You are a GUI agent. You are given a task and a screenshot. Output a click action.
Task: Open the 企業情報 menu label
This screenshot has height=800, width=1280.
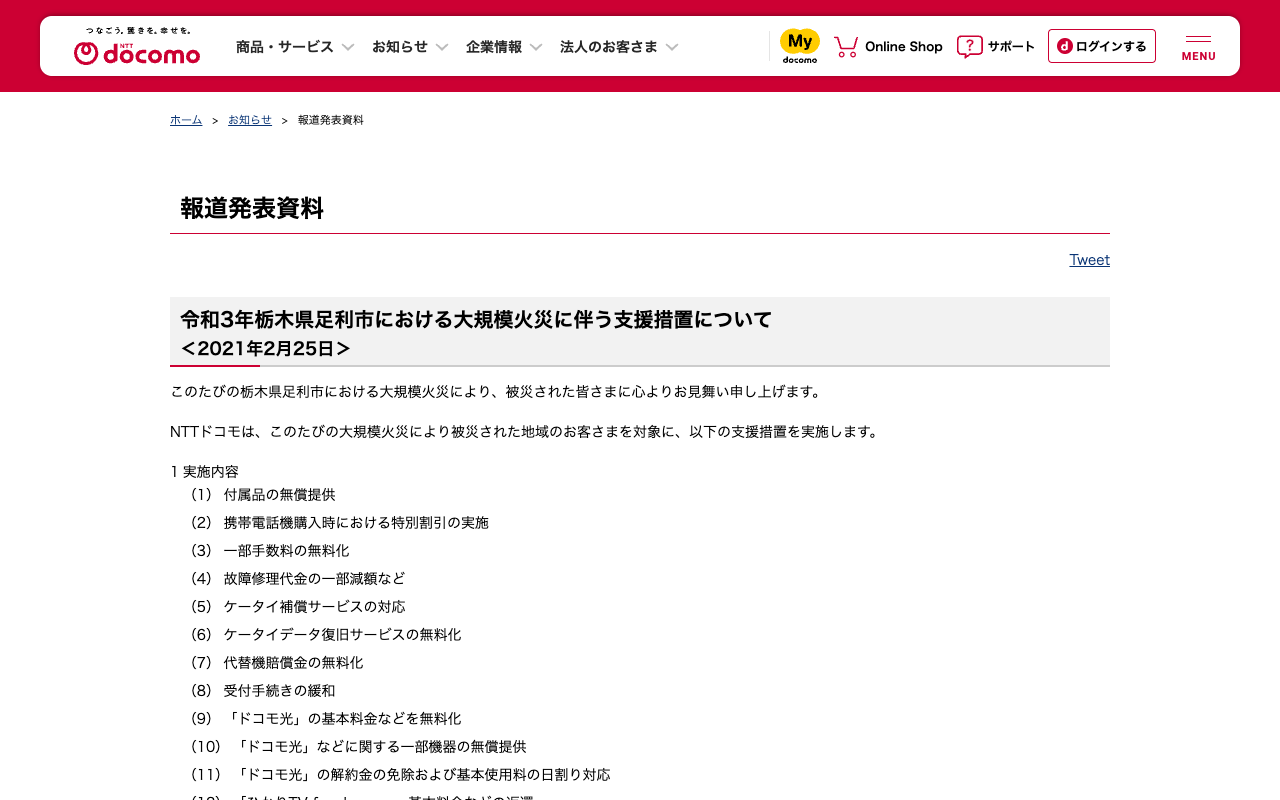(494, 47)
